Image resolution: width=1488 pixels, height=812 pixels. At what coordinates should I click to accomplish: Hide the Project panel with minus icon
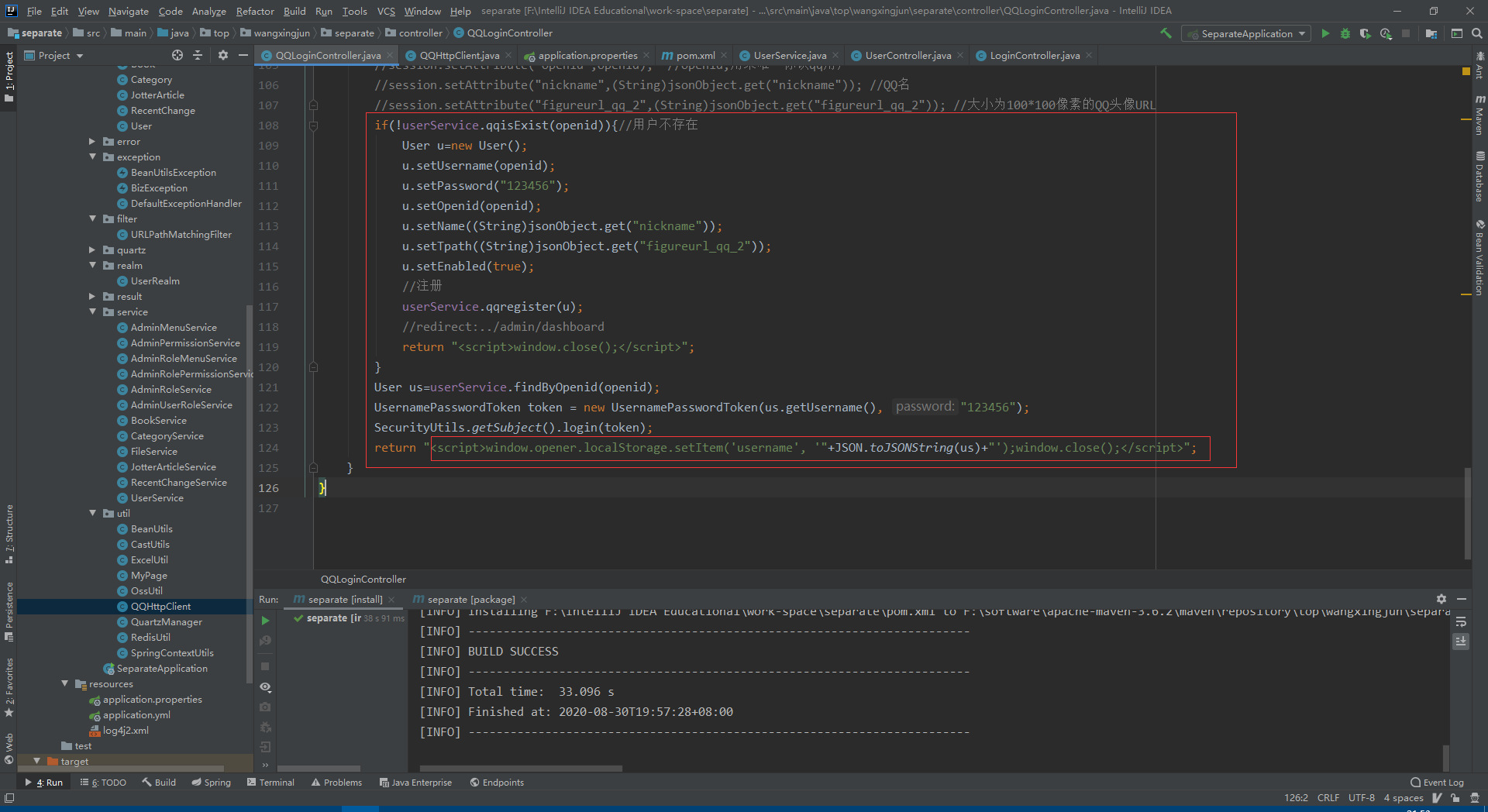coord(243,55)
